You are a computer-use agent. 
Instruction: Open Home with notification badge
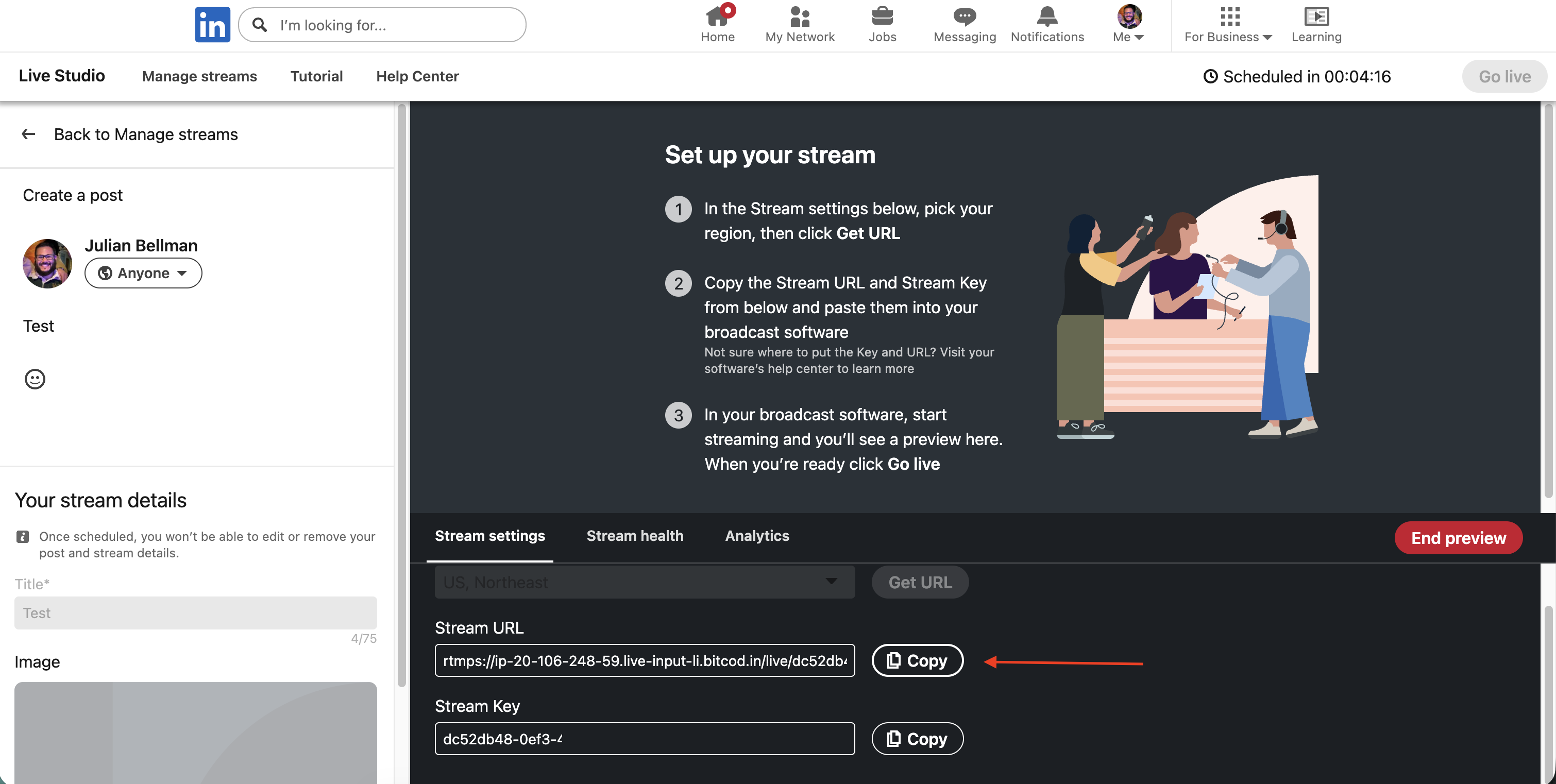pyautogui.click(x=718, y=24)
